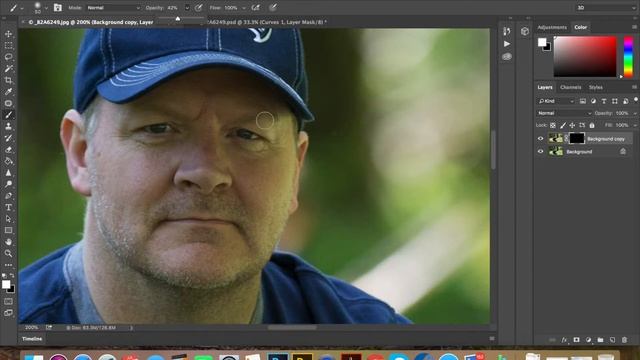Open the History panel icon
This screenshot has width=640, height=360.
(x=507, y=31)
